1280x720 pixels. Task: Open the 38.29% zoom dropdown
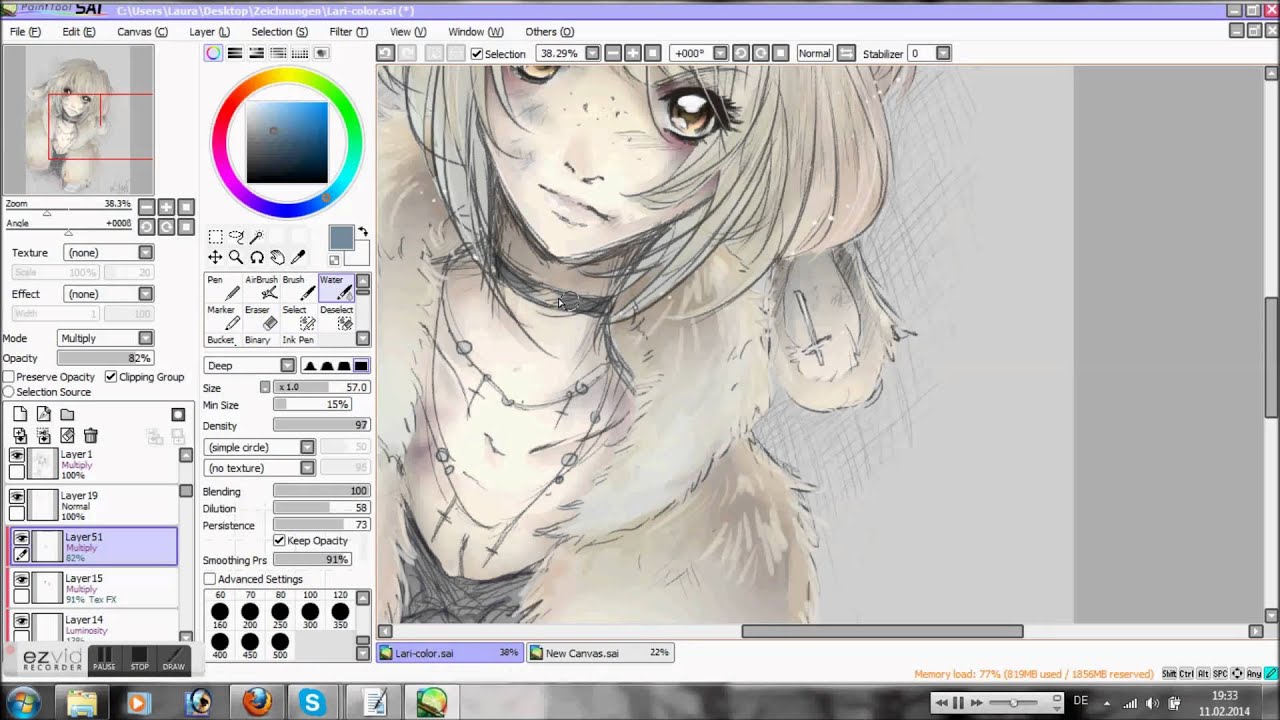tap(592, 53)
